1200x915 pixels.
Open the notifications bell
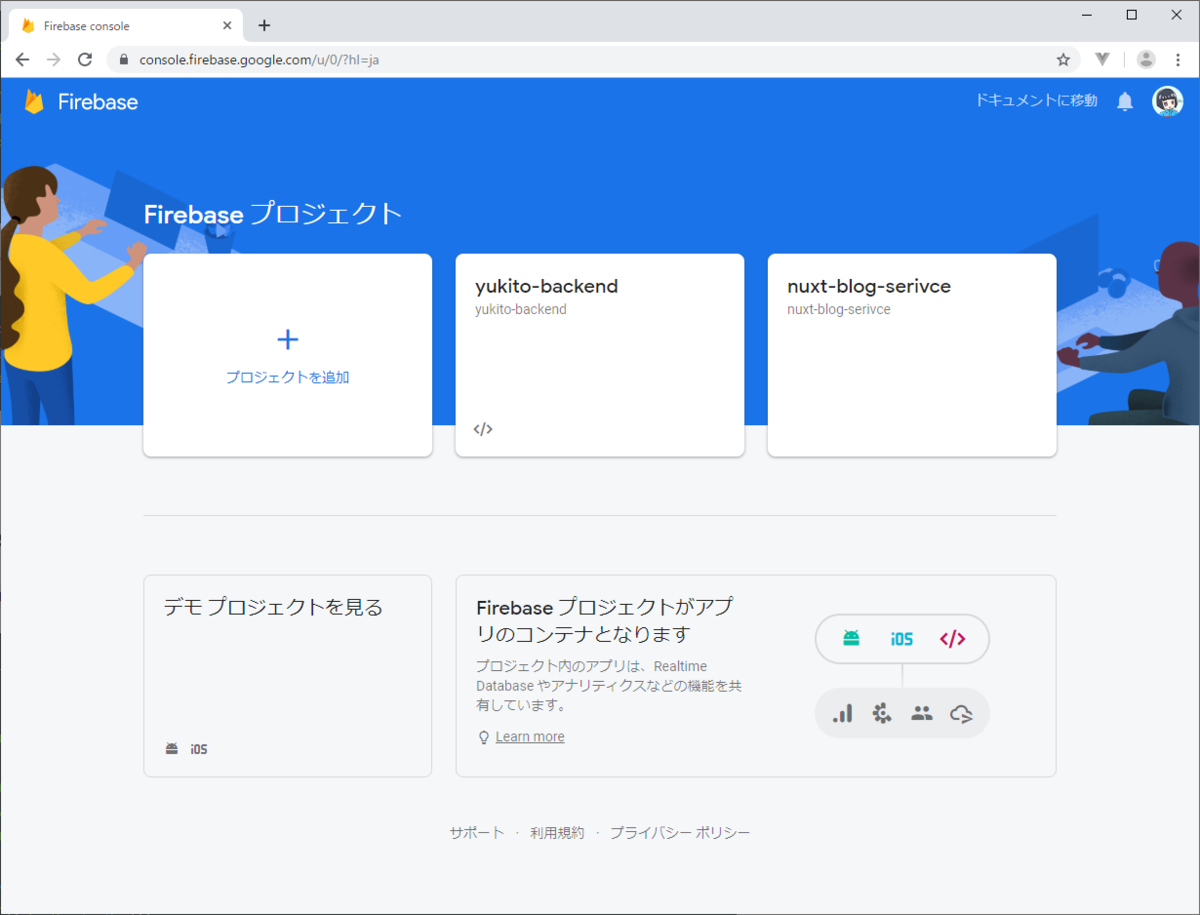click(1125, 101)
